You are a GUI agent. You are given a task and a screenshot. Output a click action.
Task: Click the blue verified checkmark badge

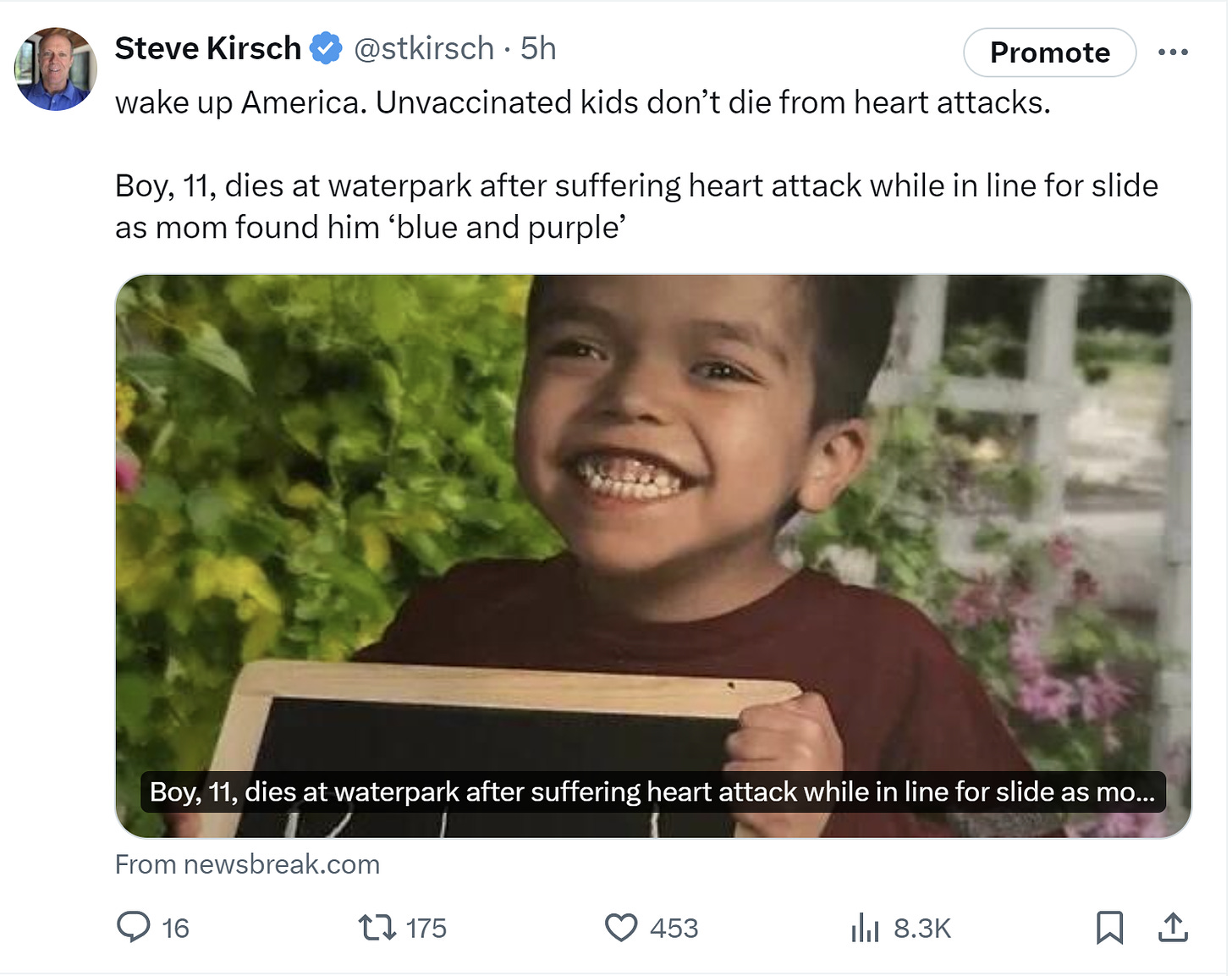pos(327,49)
